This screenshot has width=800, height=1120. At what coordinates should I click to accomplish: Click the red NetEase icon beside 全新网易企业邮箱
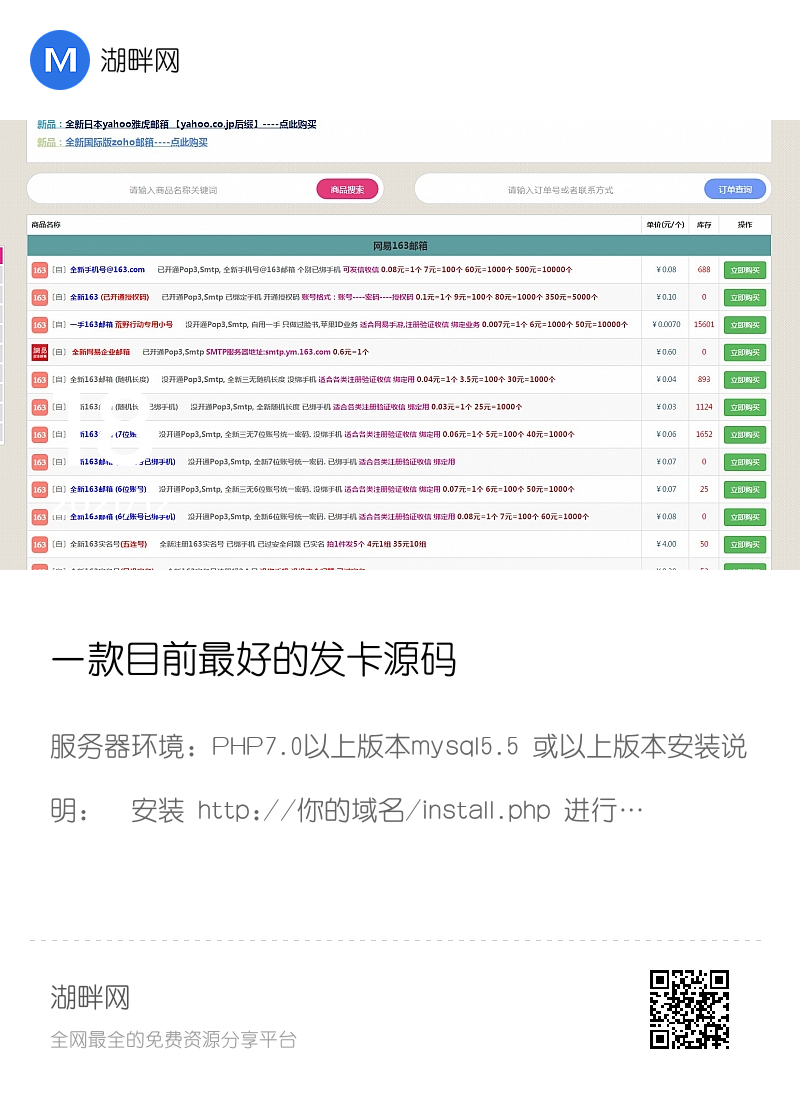(39, 352)
